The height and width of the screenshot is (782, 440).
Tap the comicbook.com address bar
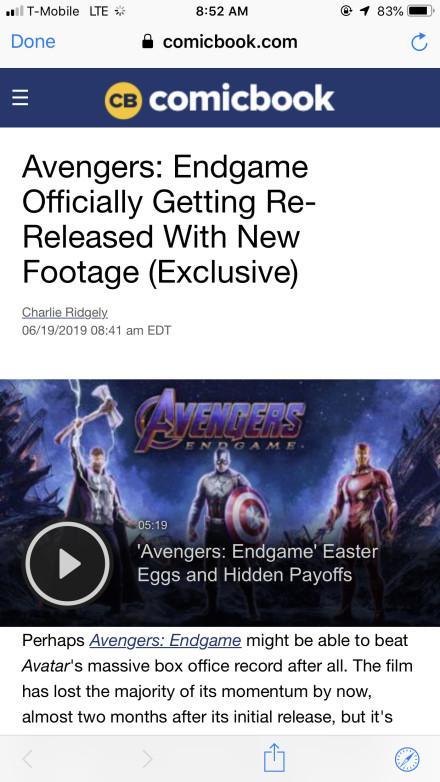pos(220,42)
